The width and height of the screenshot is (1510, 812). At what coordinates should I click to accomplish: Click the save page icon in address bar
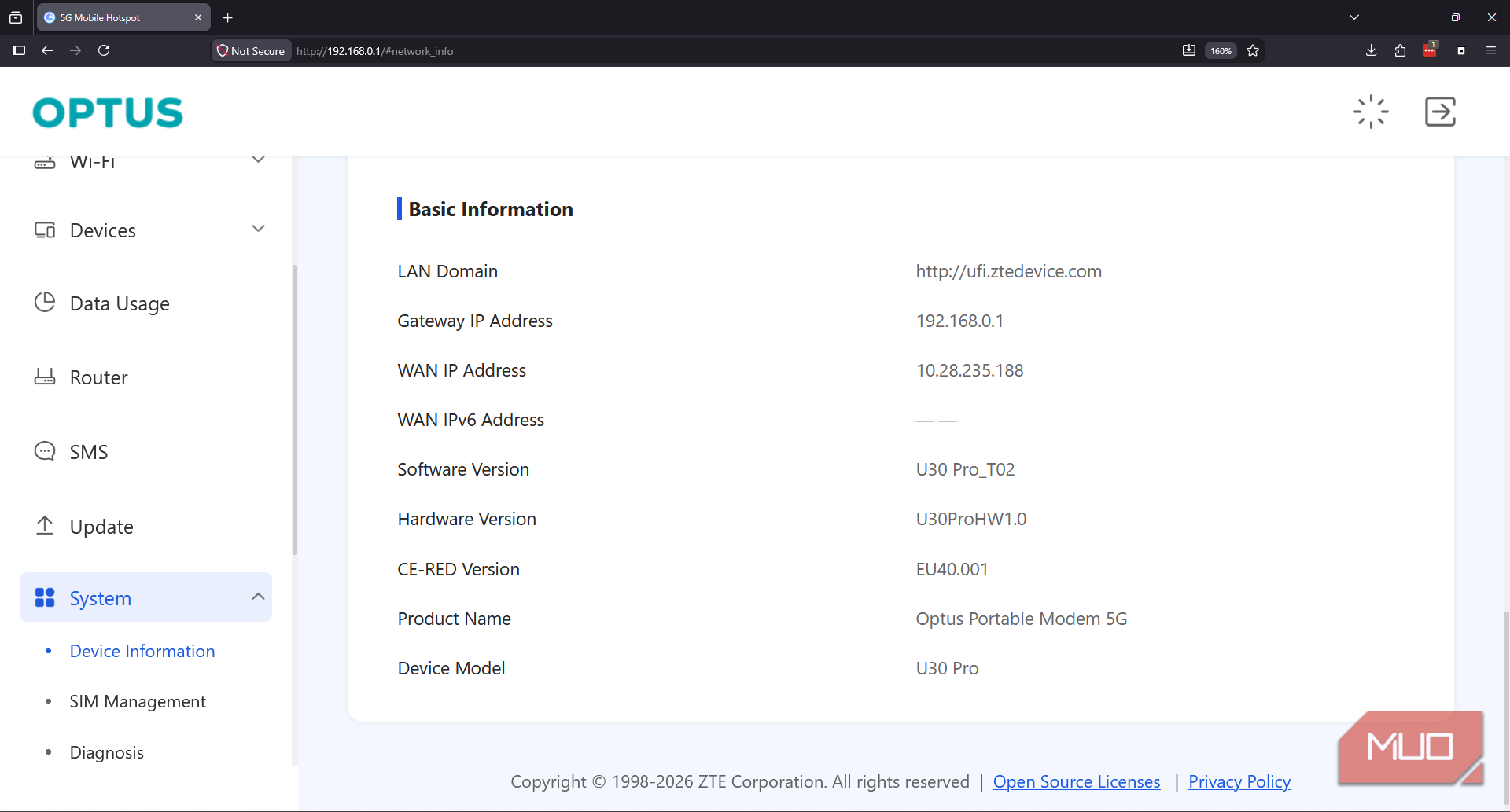(x=1189, y=50)
